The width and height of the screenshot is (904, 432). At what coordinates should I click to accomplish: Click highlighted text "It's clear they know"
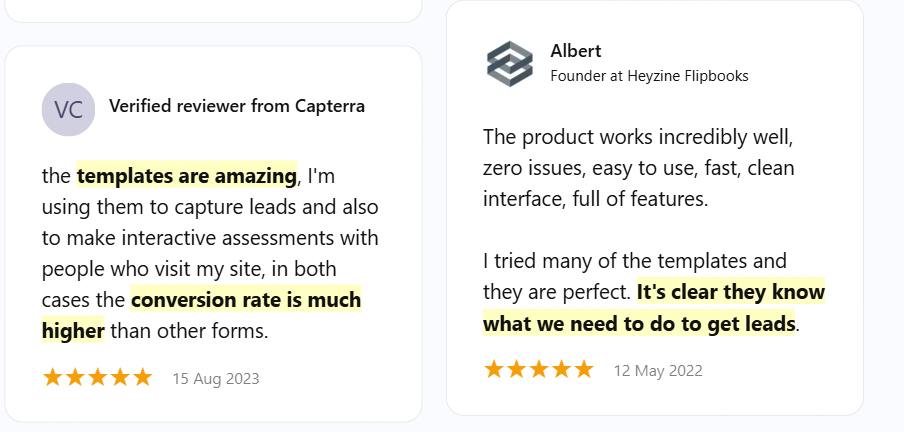pyautogui.click(x=731, y=293)
